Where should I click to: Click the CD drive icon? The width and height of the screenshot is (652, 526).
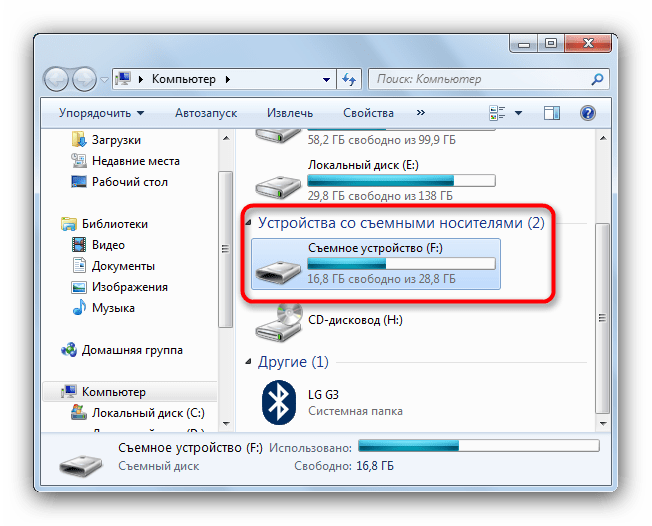tap(279, 322)
